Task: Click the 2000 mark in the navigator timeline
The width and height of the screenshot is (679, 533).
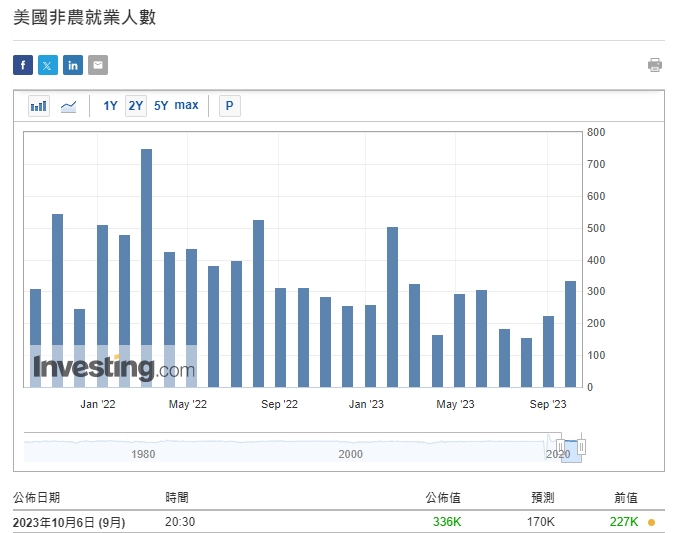Action: (350, 454)
